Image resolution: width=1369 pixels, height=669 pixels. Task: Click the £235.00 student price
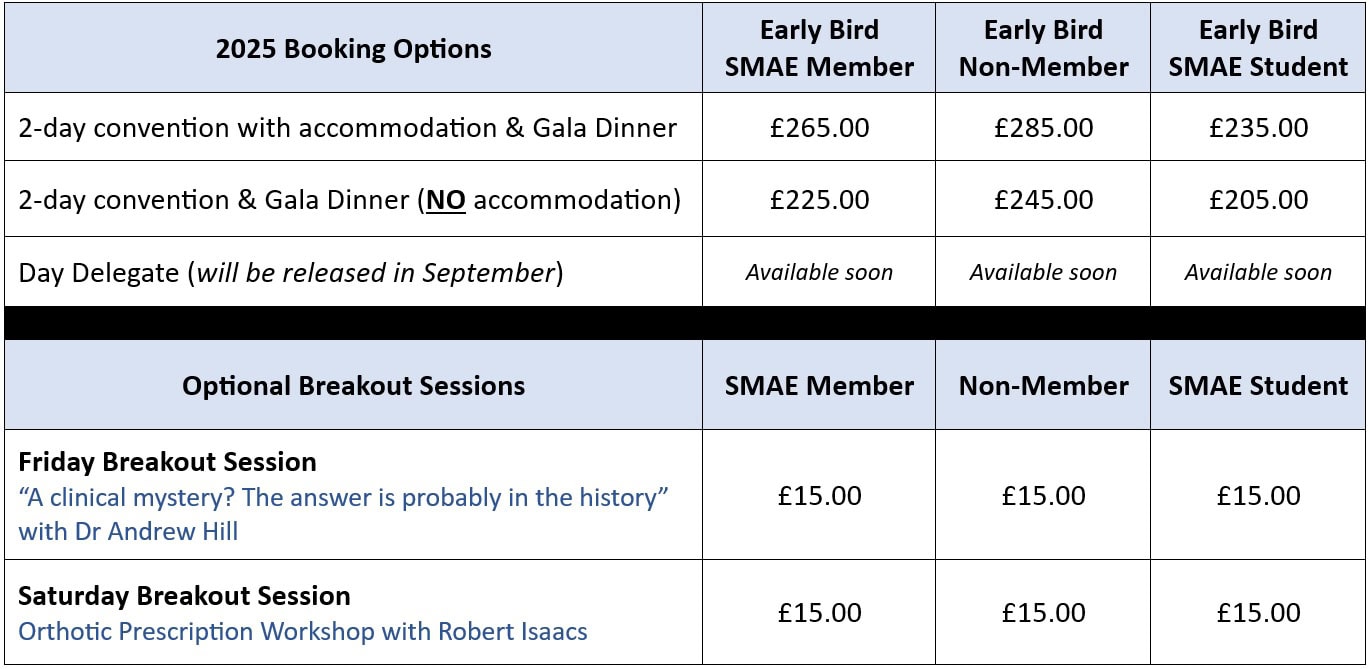[x=1258, y=128]
